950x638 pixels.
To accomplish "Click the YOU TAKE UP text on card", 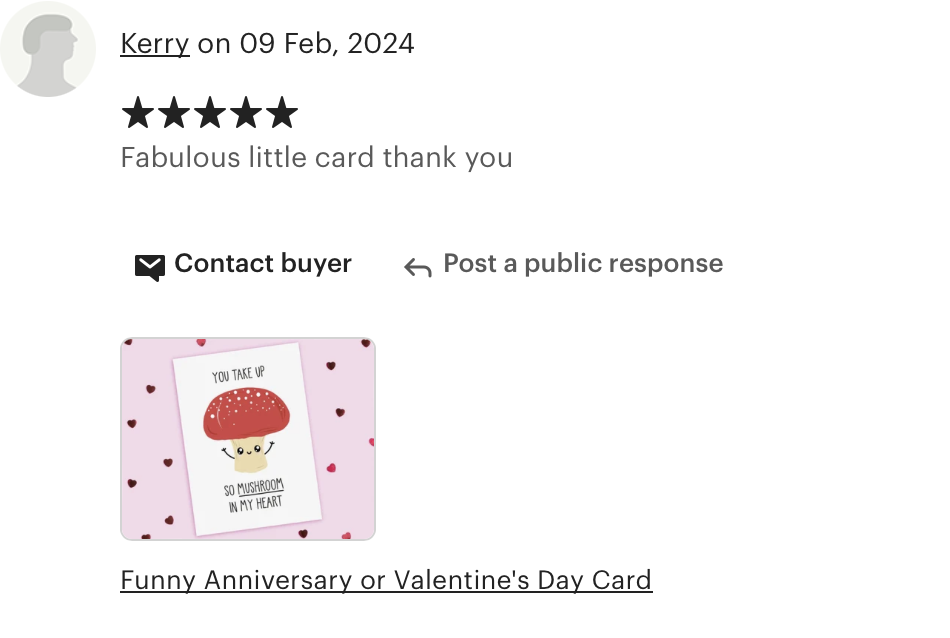I will (x=238, y=374).
